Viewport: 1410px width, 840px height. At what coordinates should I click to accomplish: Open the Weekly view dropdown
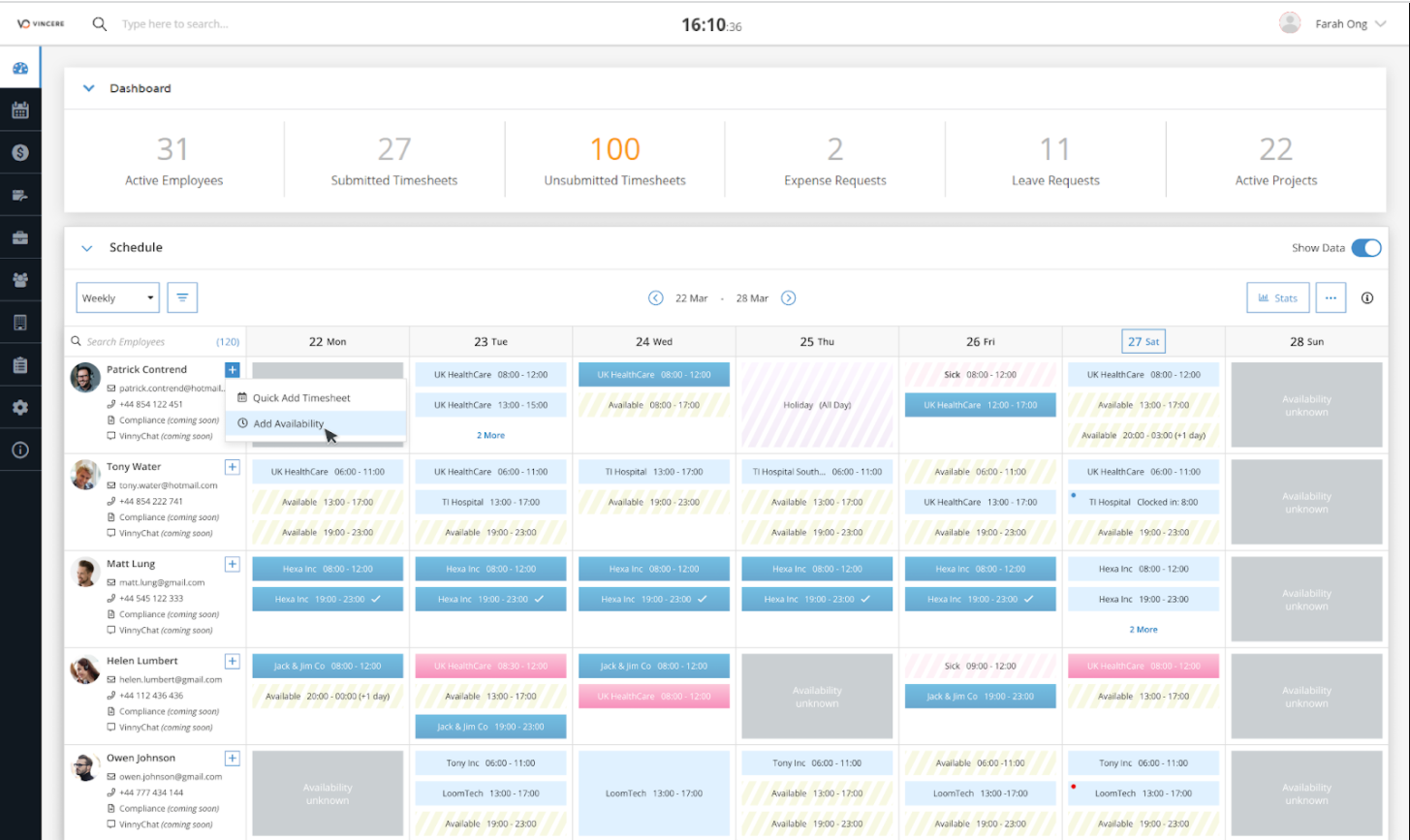pos(116,297)
